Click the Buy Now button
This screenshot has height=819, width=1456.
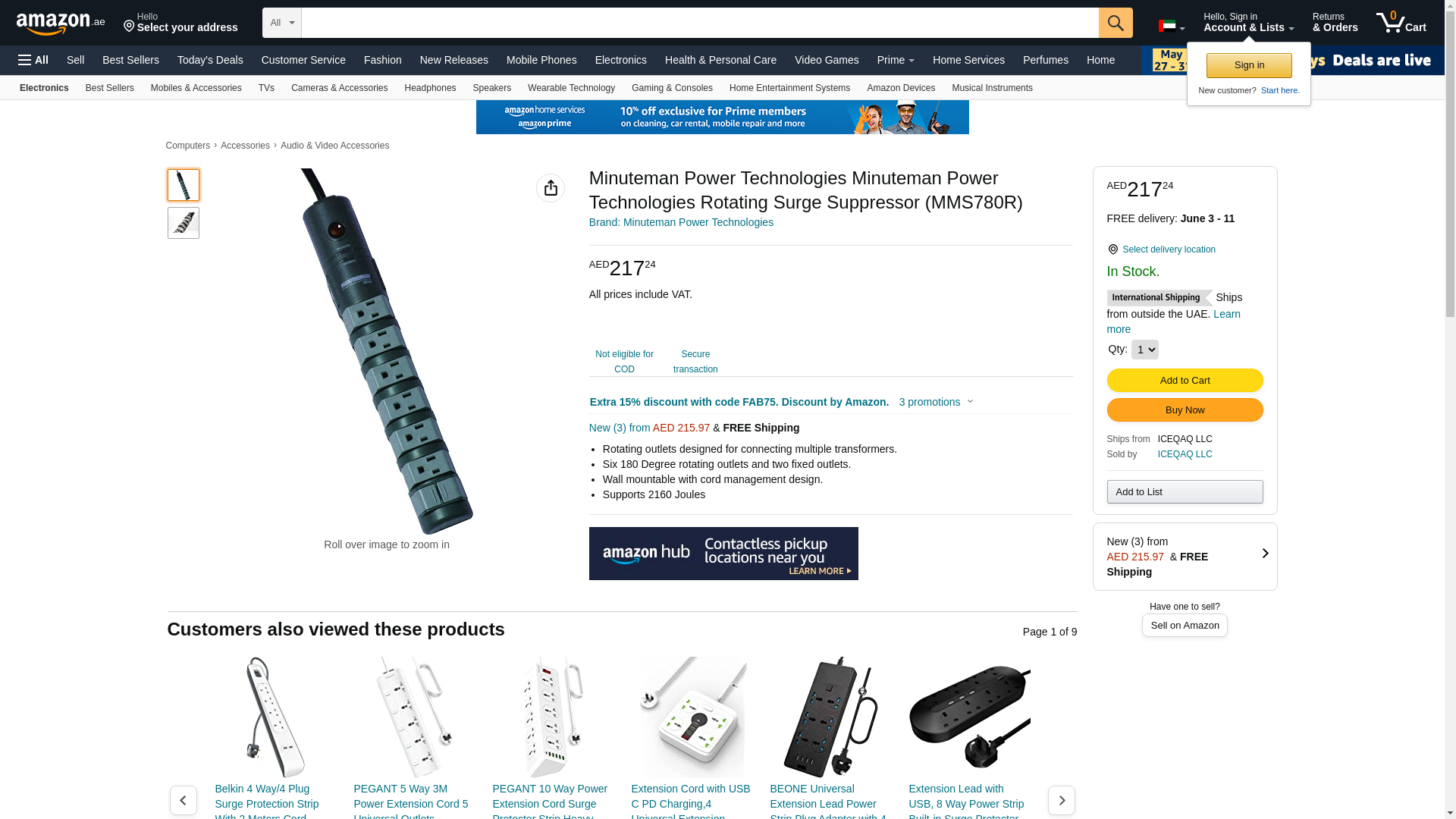point(1185,410)
